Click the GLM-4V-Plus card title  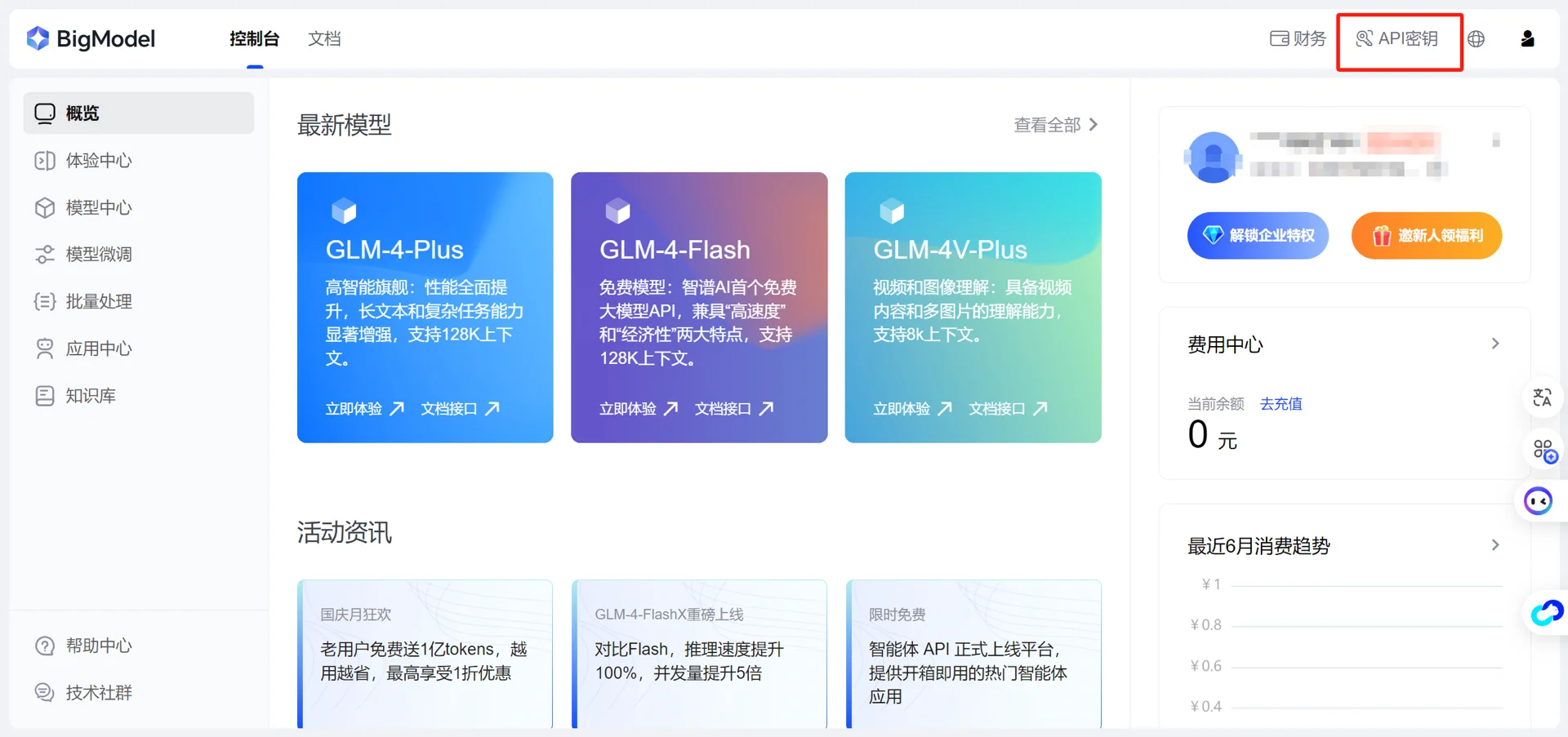950,250
